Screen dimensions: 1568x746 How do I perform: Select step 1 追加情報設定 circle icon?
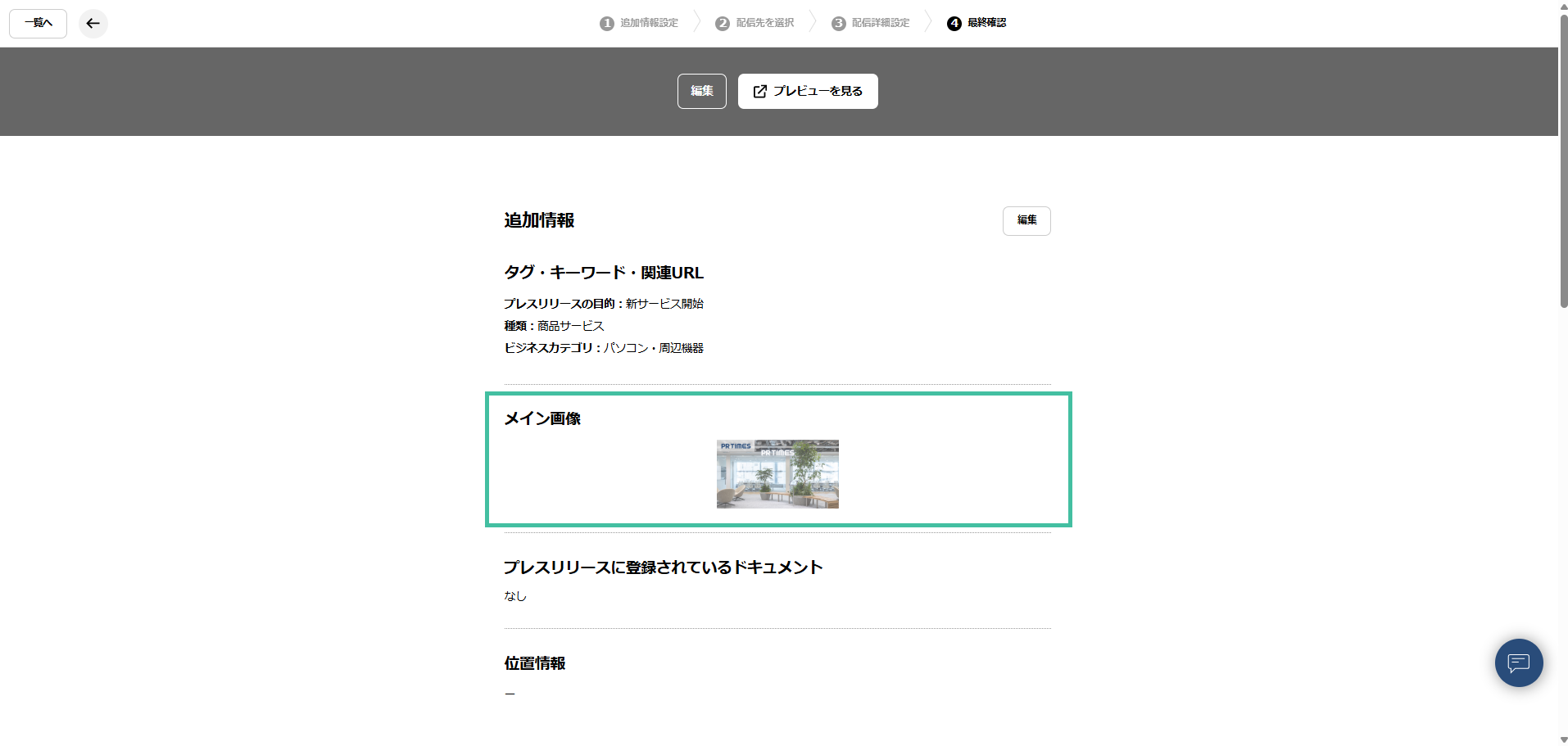pyautogui.click(x=605, y=23)
